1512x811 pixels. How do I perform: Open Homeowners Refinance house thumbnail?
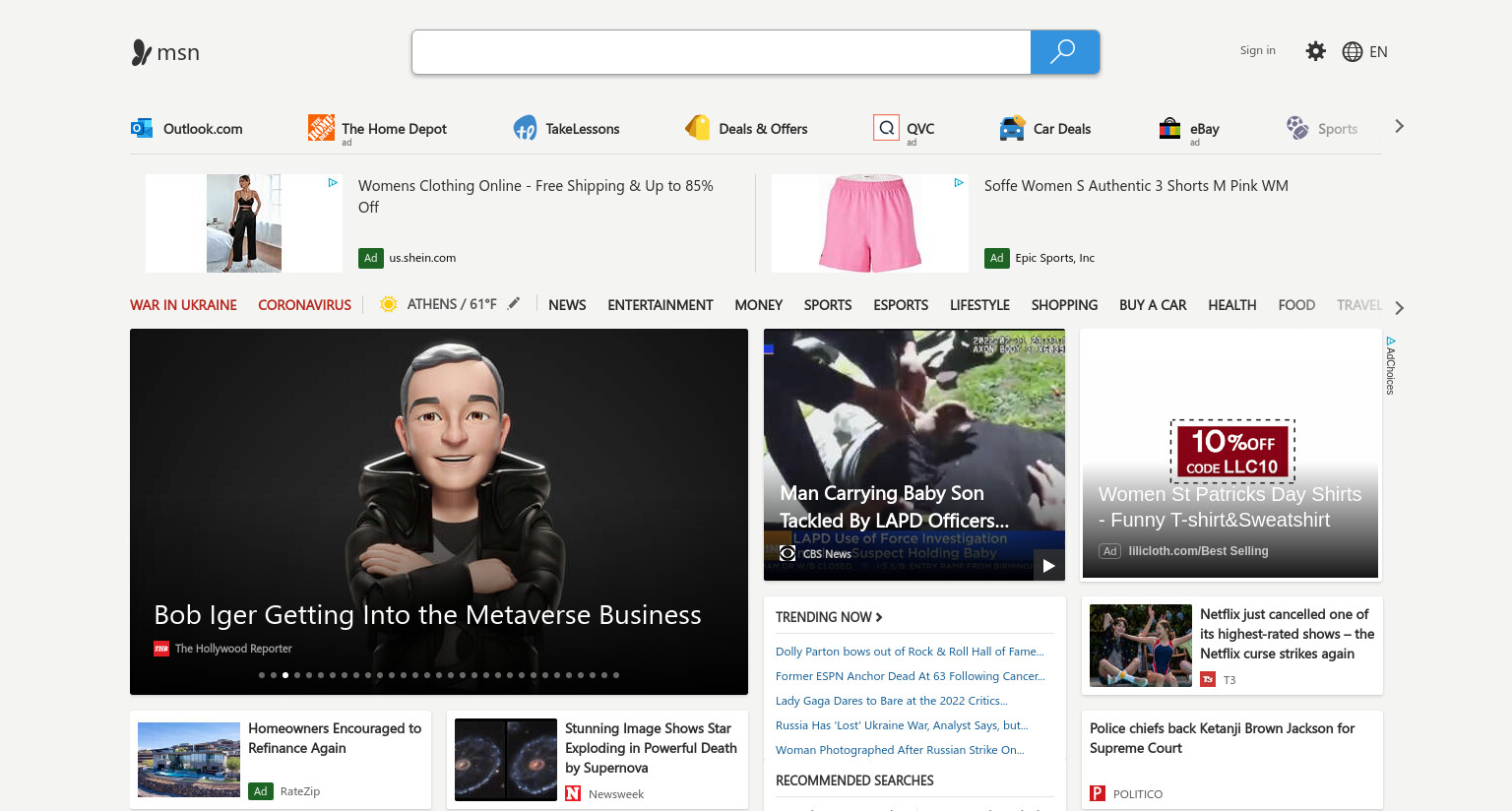point(189,760)
